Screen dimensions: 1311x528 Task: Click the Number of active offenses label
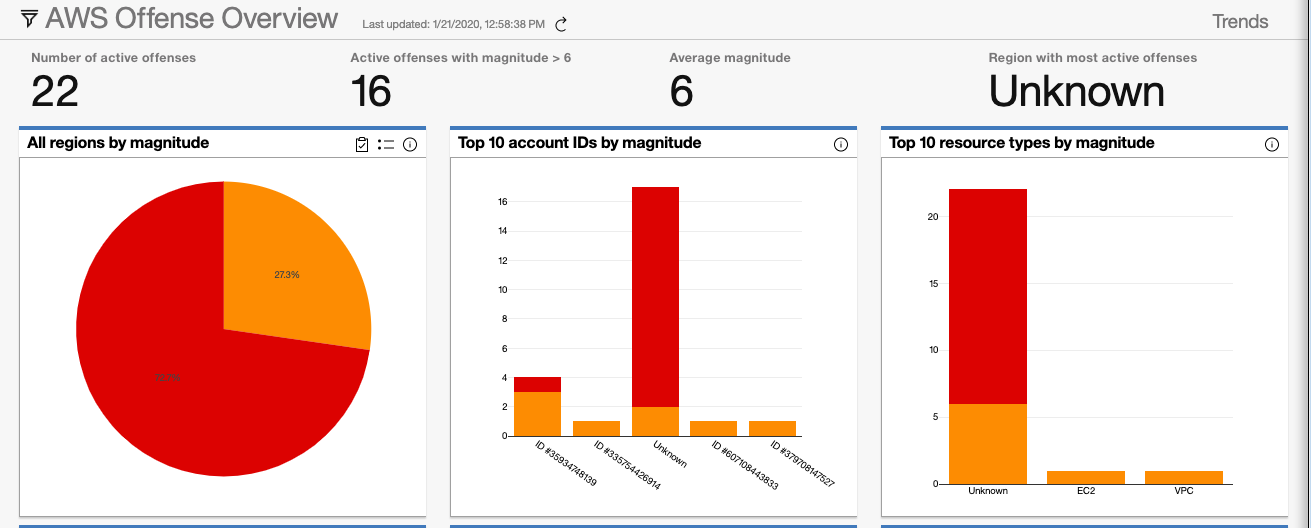pyautogui.click(x=114, y=58)
